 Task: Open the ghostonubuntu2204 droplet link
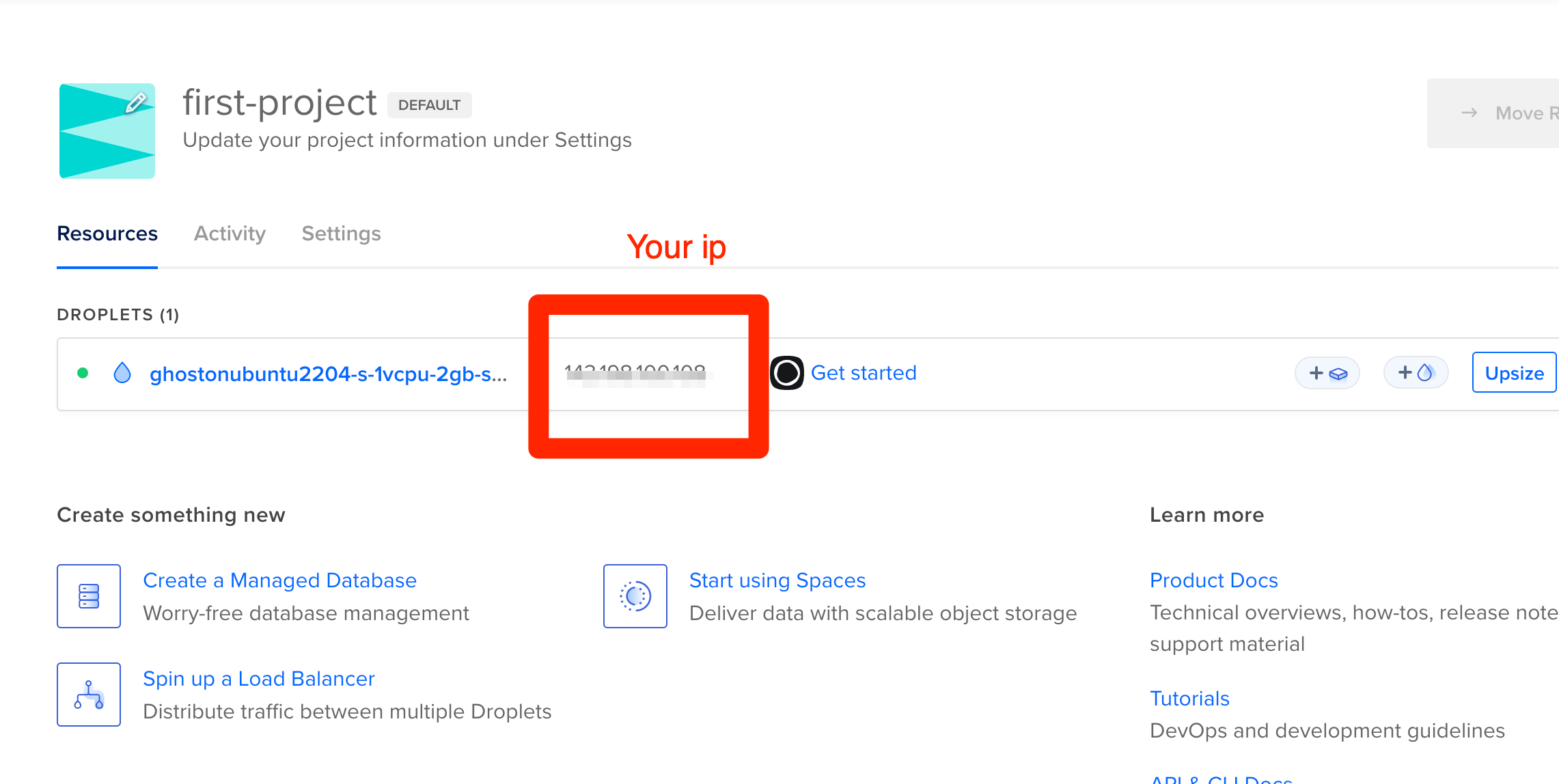(328, 374)
